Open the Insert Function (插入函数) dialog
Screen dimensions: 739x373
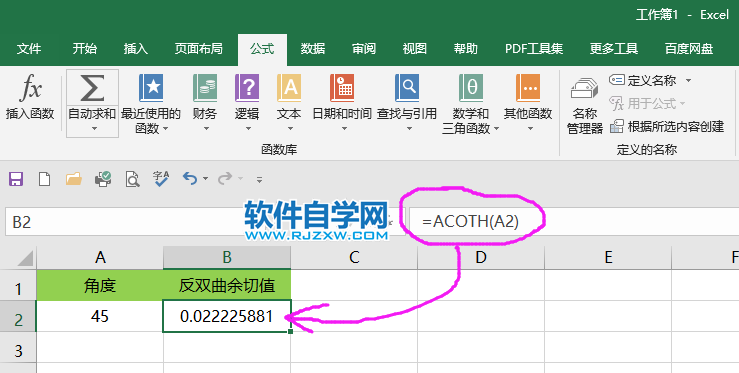point(30,97)
